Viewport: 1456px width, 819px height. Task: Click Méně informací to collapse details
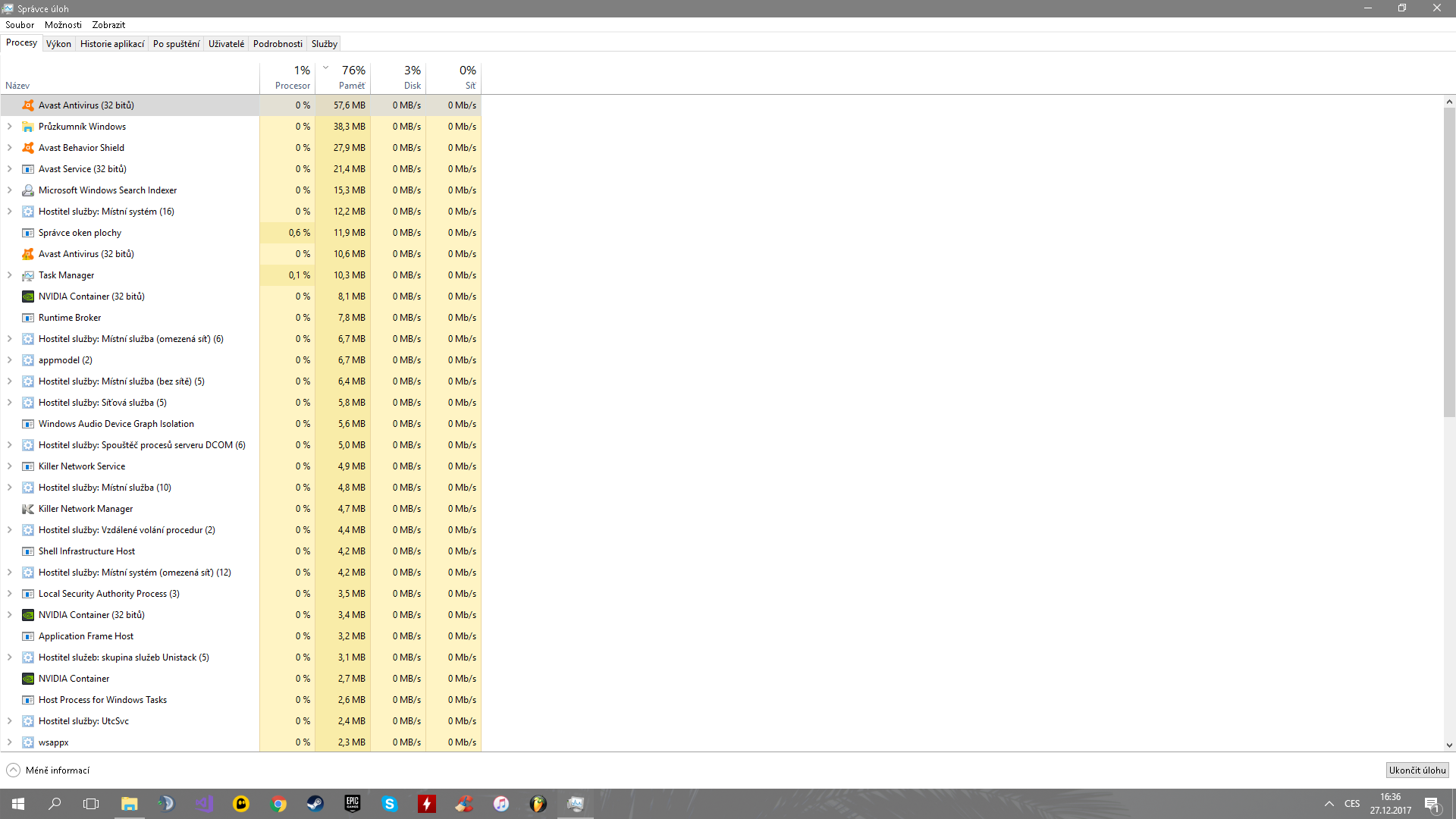tap(48, 770)
